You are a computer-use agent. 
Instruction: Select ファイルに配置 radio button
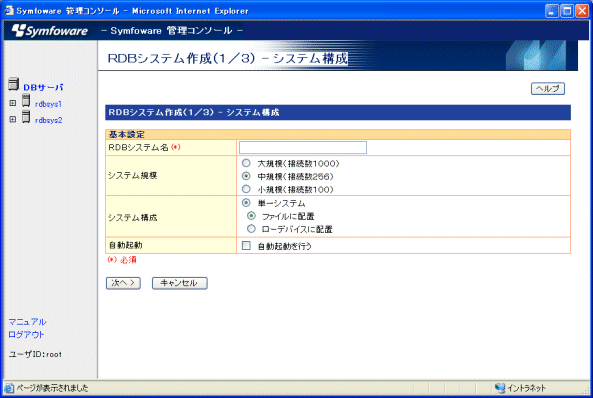pos(251,216)
